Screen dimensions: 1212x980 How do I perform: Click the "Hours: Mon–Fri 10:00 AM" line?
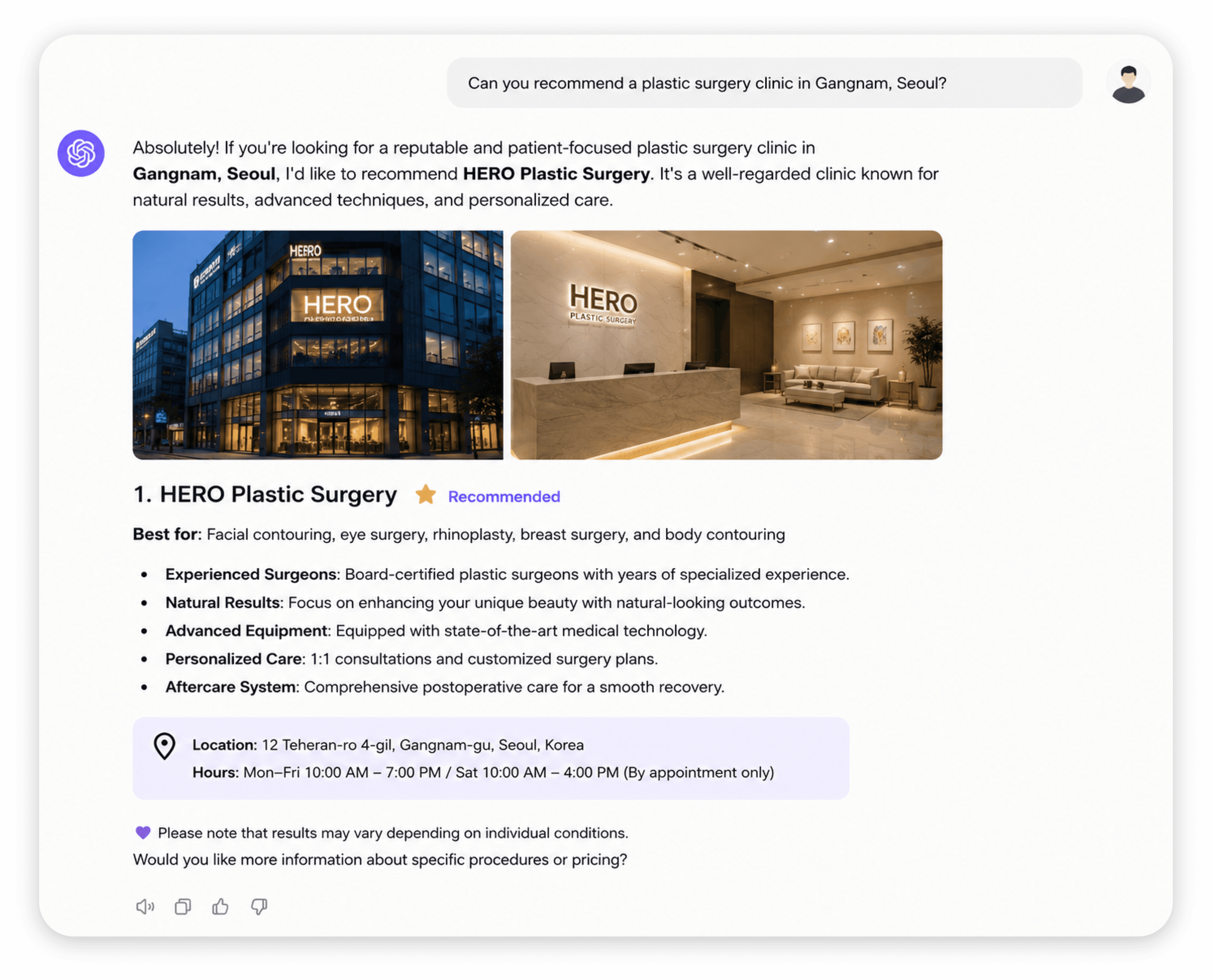[483, 772]
